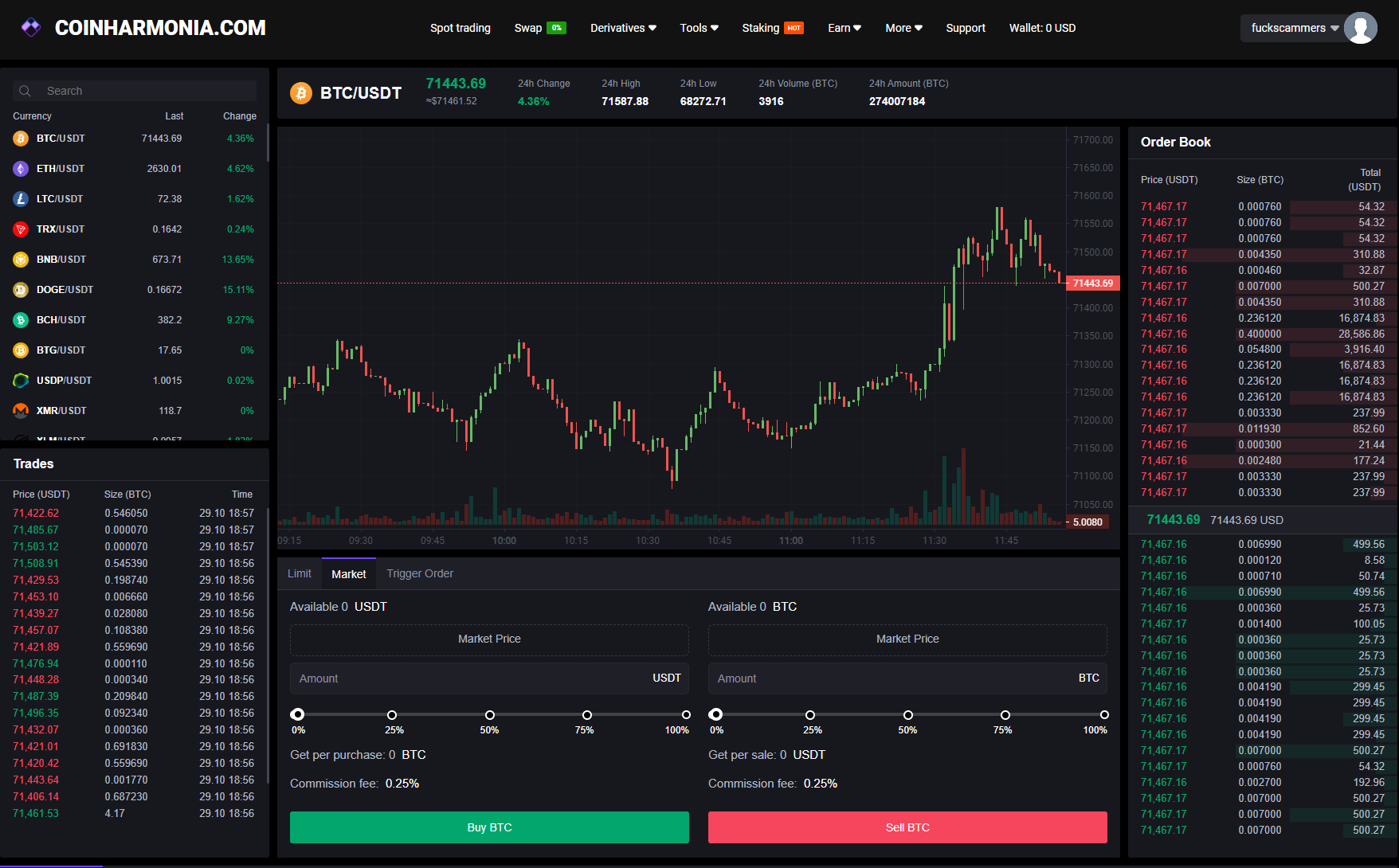Focus the buy Amount USDT field
Viewport: 1399px width, 868px height.
(x=489, y=678)
